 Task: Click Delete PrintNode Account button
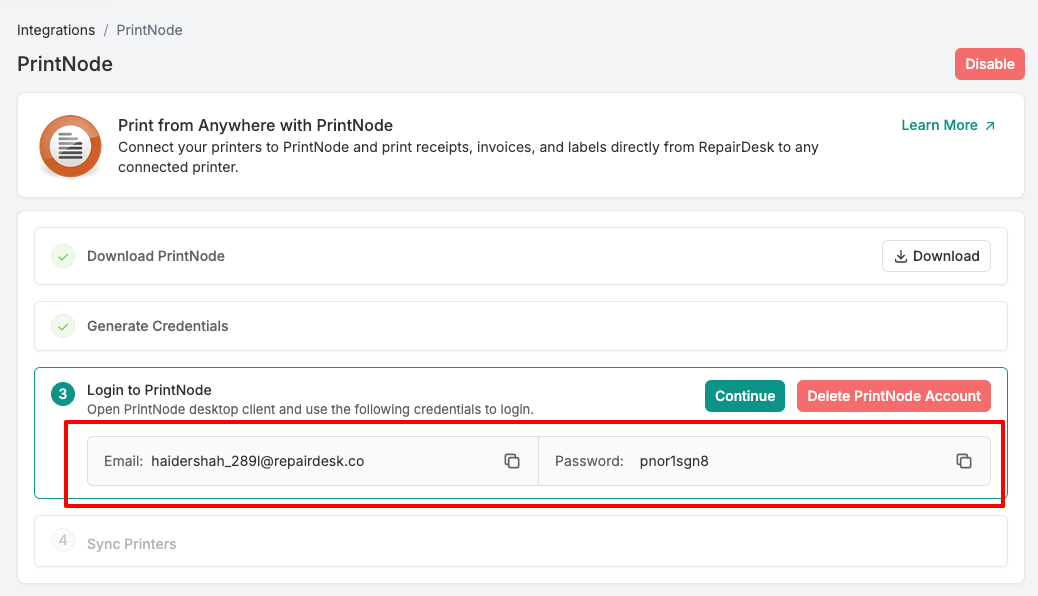pyautogui.click(x=893, y=396)
